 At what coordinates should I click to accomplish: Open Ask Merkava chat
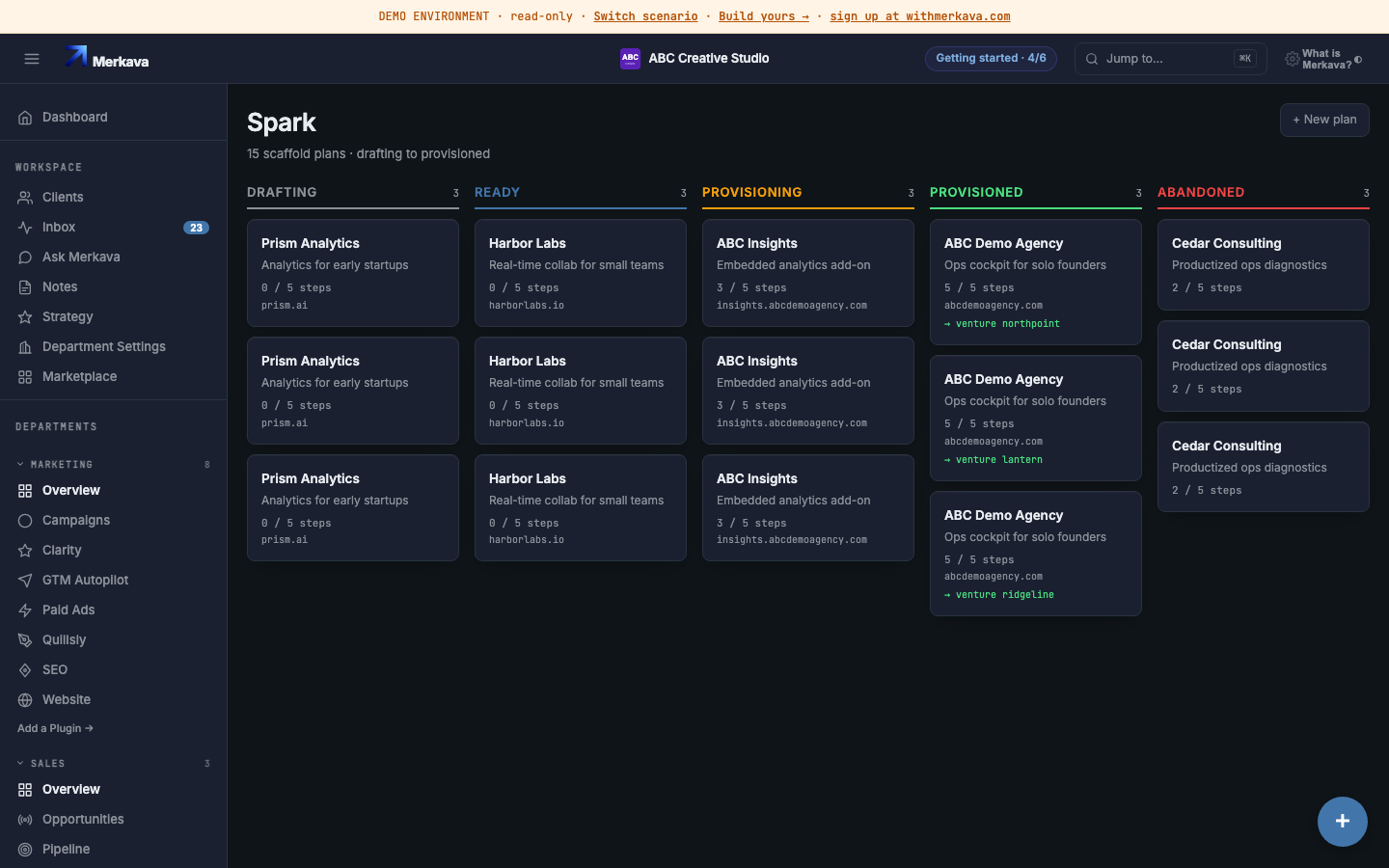click(x=113, y=258)
